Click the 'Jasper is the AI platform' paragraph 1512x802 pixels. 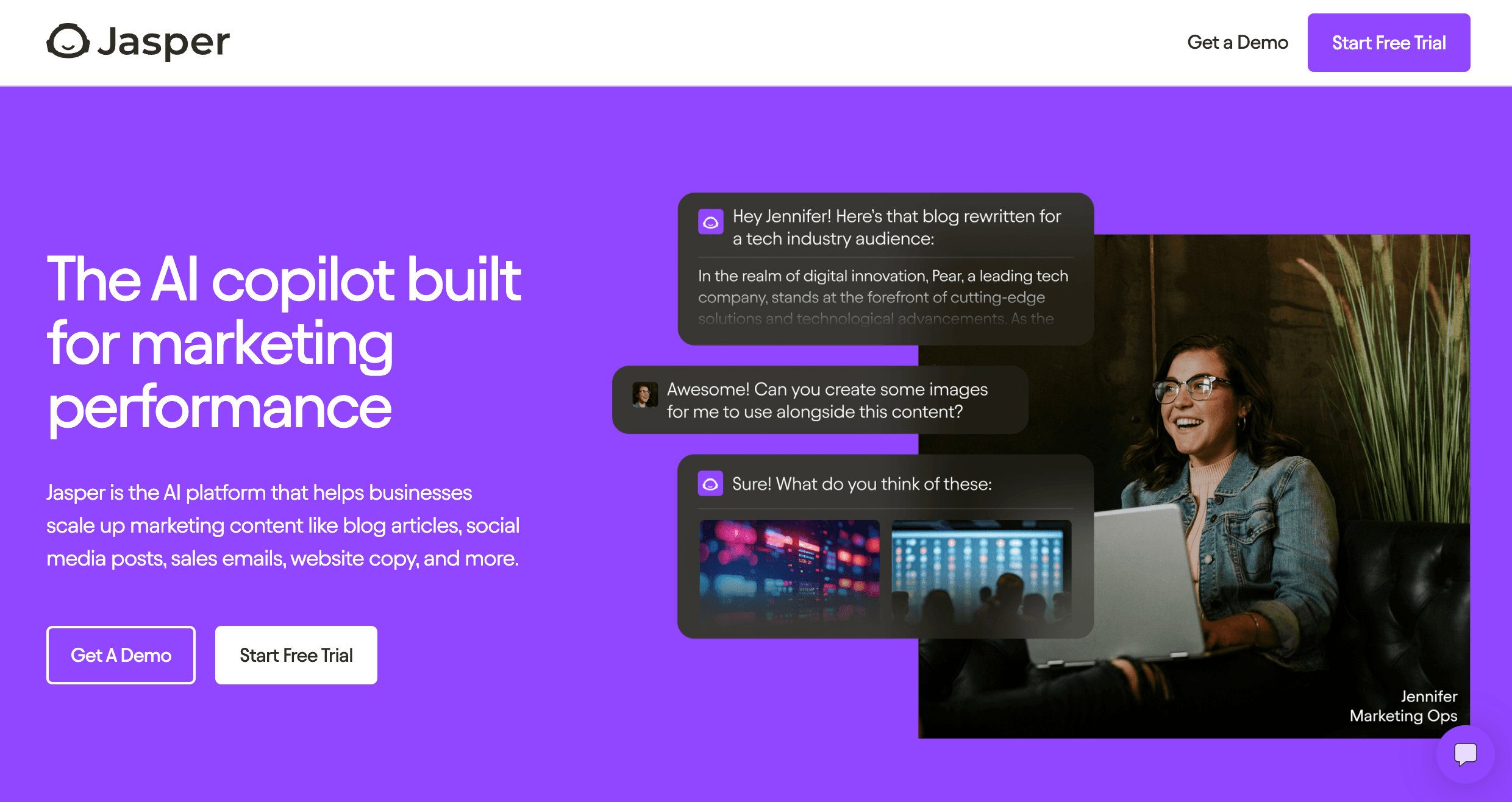pos(283,525)
